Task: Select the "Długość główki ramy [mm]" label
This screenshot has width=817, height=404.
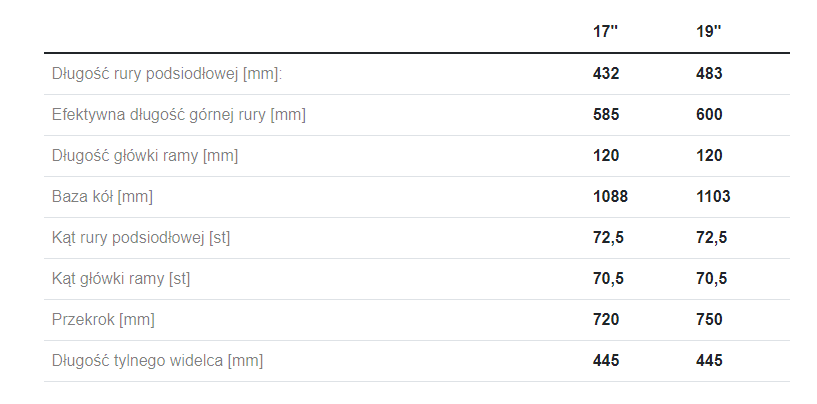Action: (145, 155)
